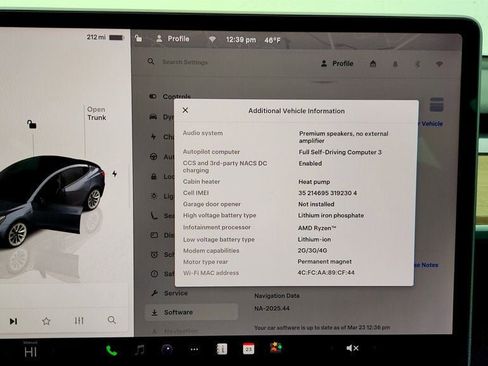The height and width of the screenshot is (366, 488).
Task: Tap the Vehicle link behind the dialog
Action: pyautogui.click(x=430, y=124)
